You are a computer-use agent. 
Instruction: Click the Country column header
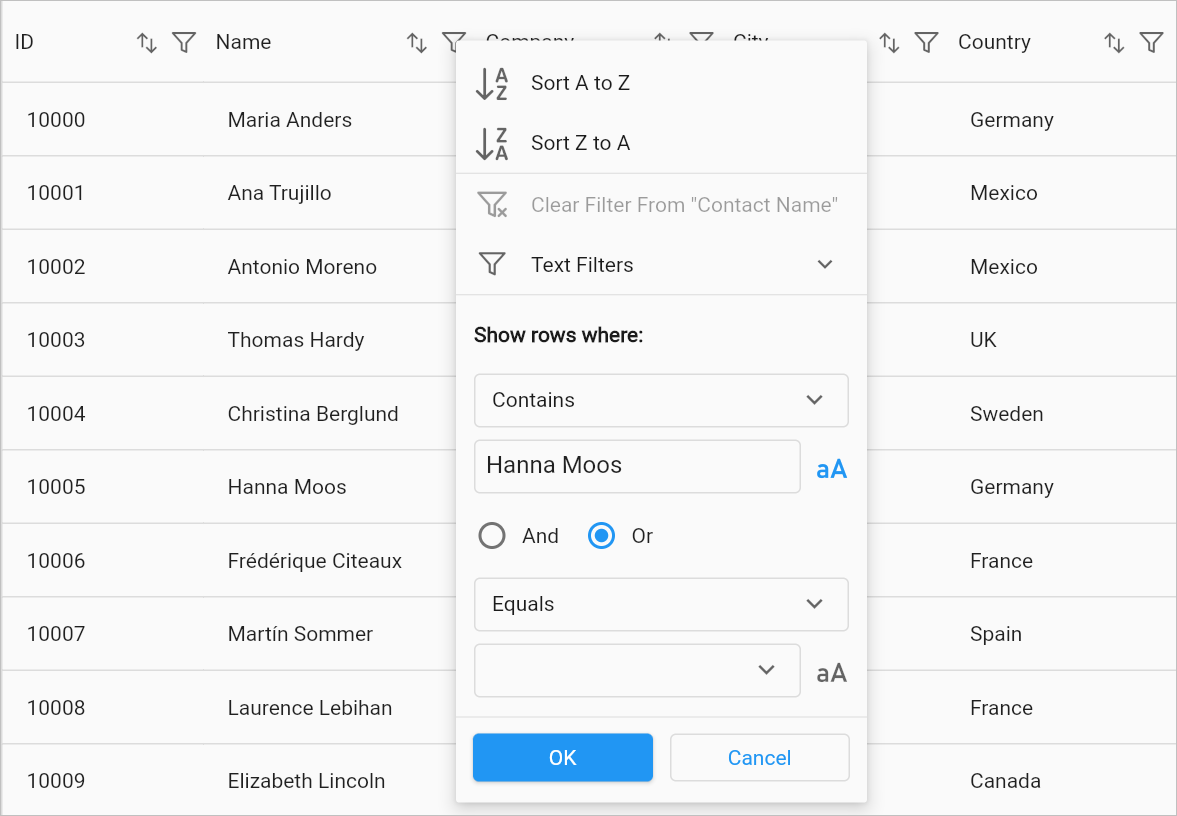994,42
